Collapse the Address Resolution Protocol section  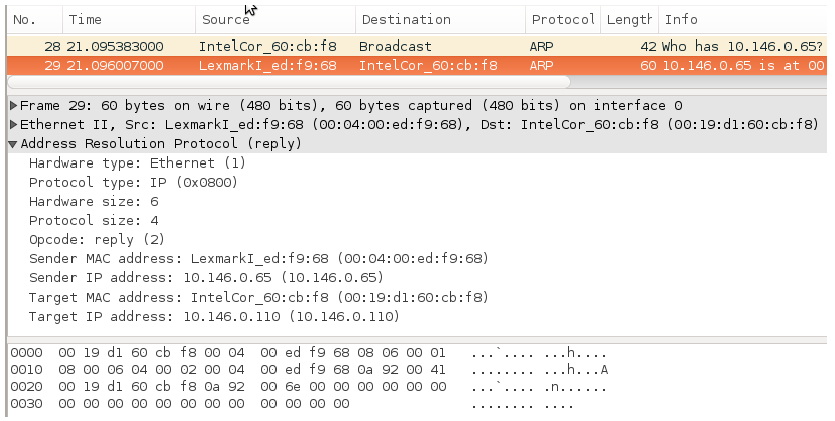[13, 144]
